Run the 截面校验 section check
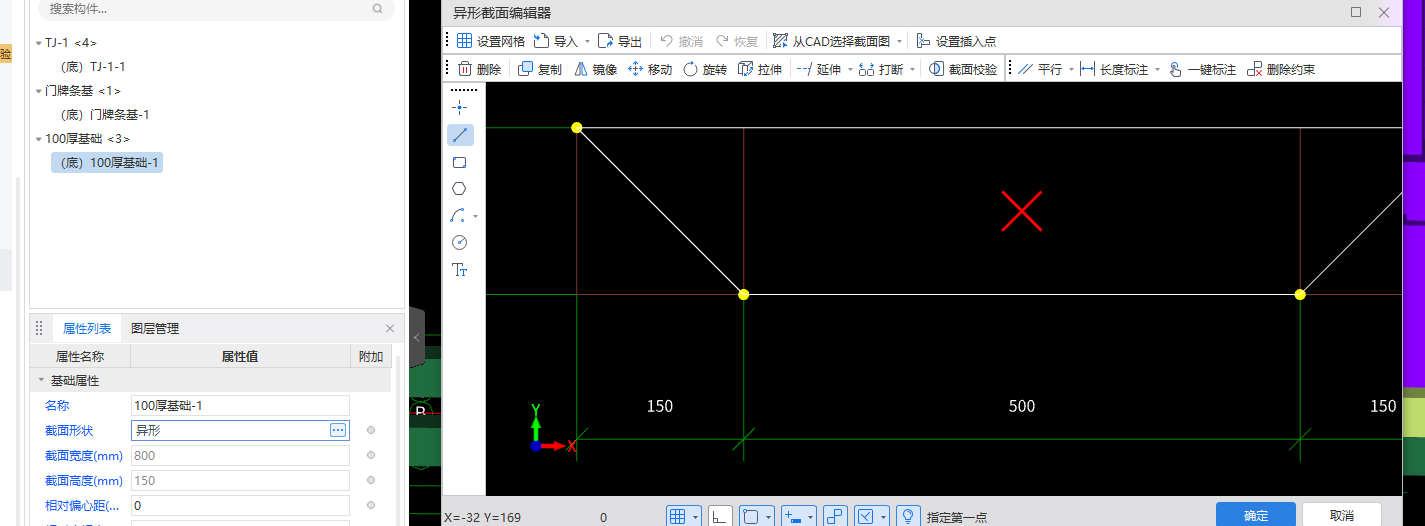Image resolution: width=1425 pixels, height=526 pixels. pos(963,69)
